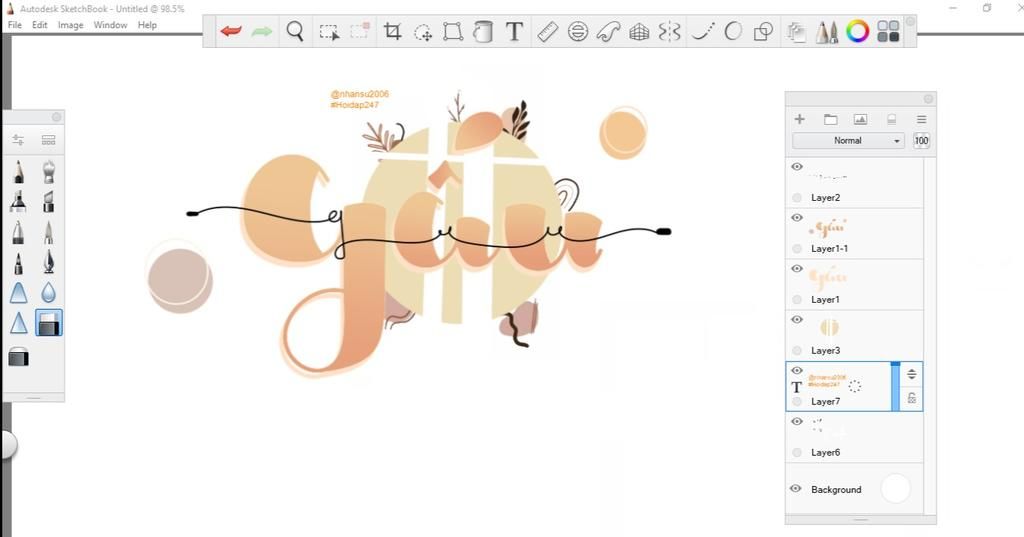Open the Normal blend mode dropdown
1024x537 pixels.
tap(848, 140)
